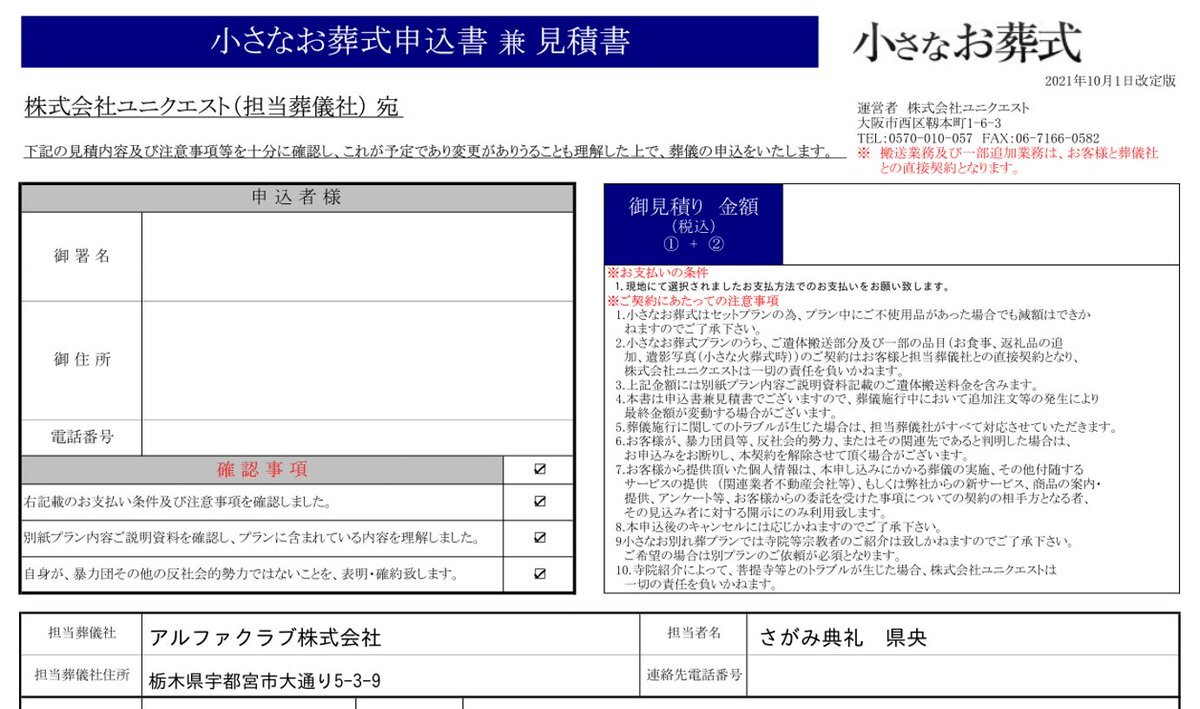Select the TEL:0570-010-057 FAX line
Viewport: 1200px width, 709px height.
[x=978, y=138]
